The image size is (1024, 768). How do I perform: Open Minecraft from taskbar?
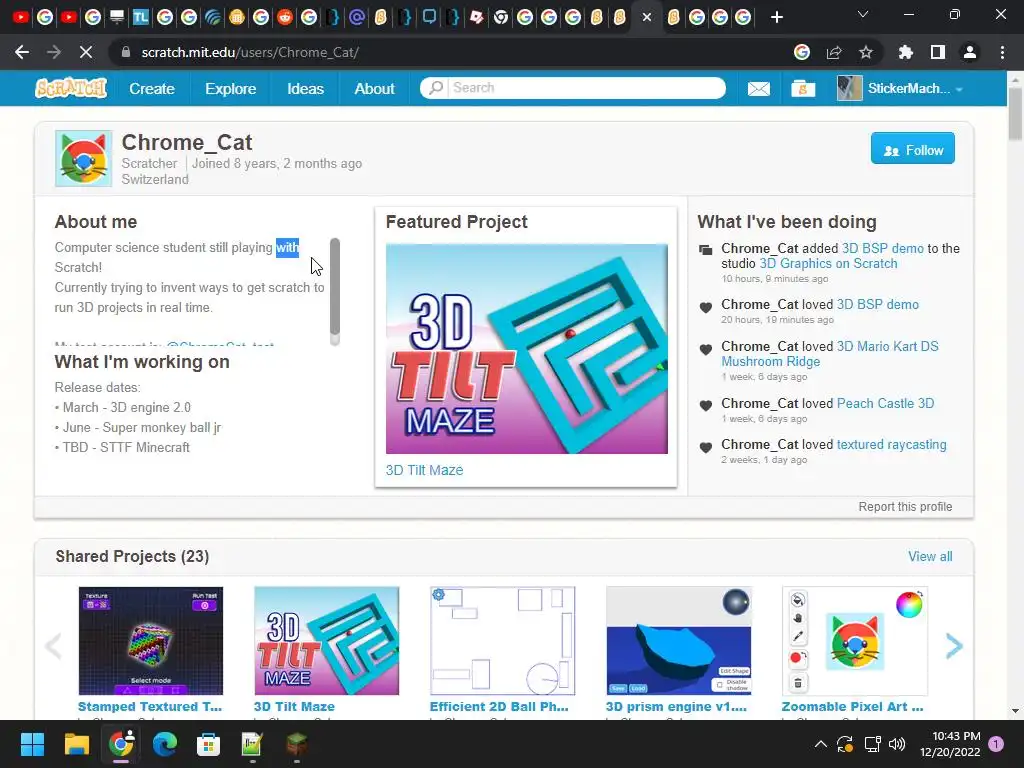tap(296, 744)
